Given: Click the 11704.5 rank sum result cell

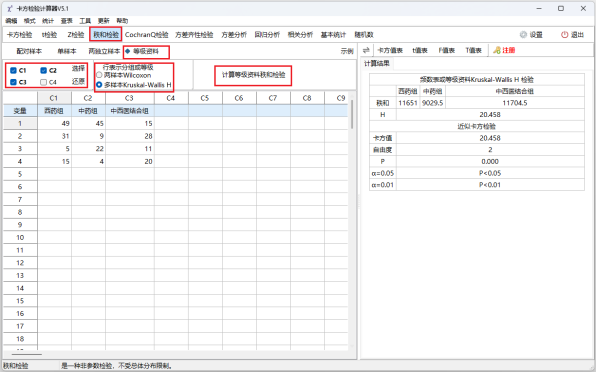Looking at the screenshot, I should click(x=515, y=103).
